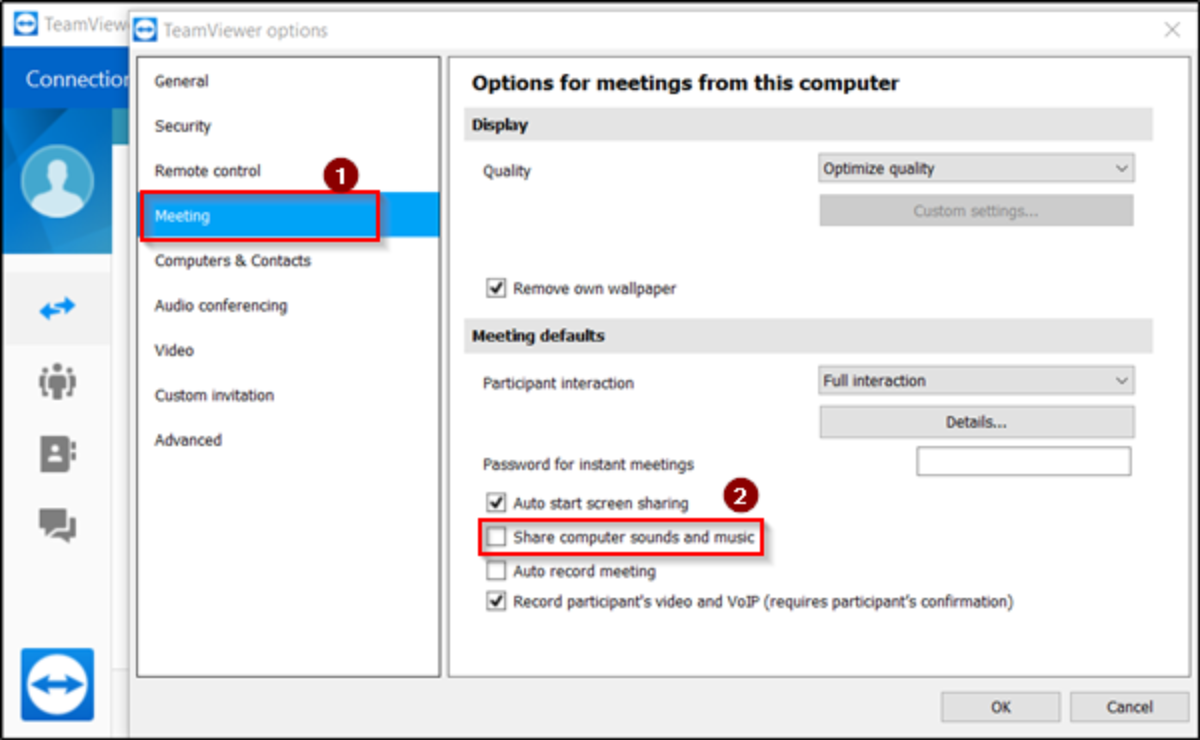The height and width of the screenshot is (740, 1200).
Task: Open the chat bubbles sidebar icon
Action: click(57, 524)
